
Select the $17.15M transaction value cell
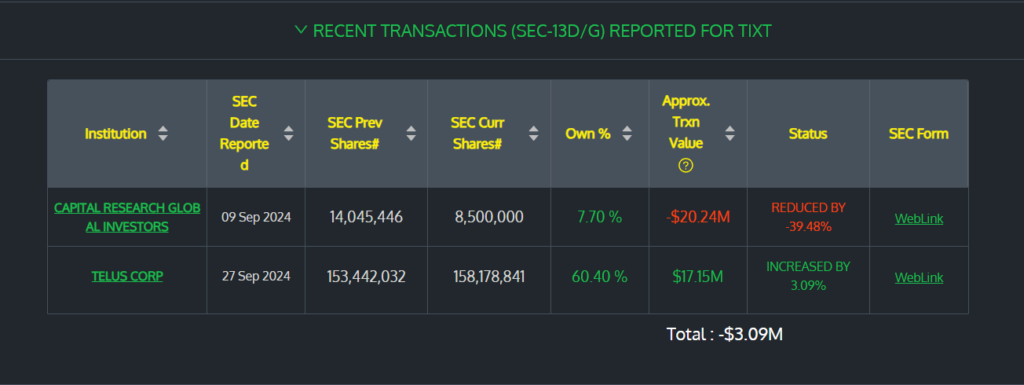(698, 277)
